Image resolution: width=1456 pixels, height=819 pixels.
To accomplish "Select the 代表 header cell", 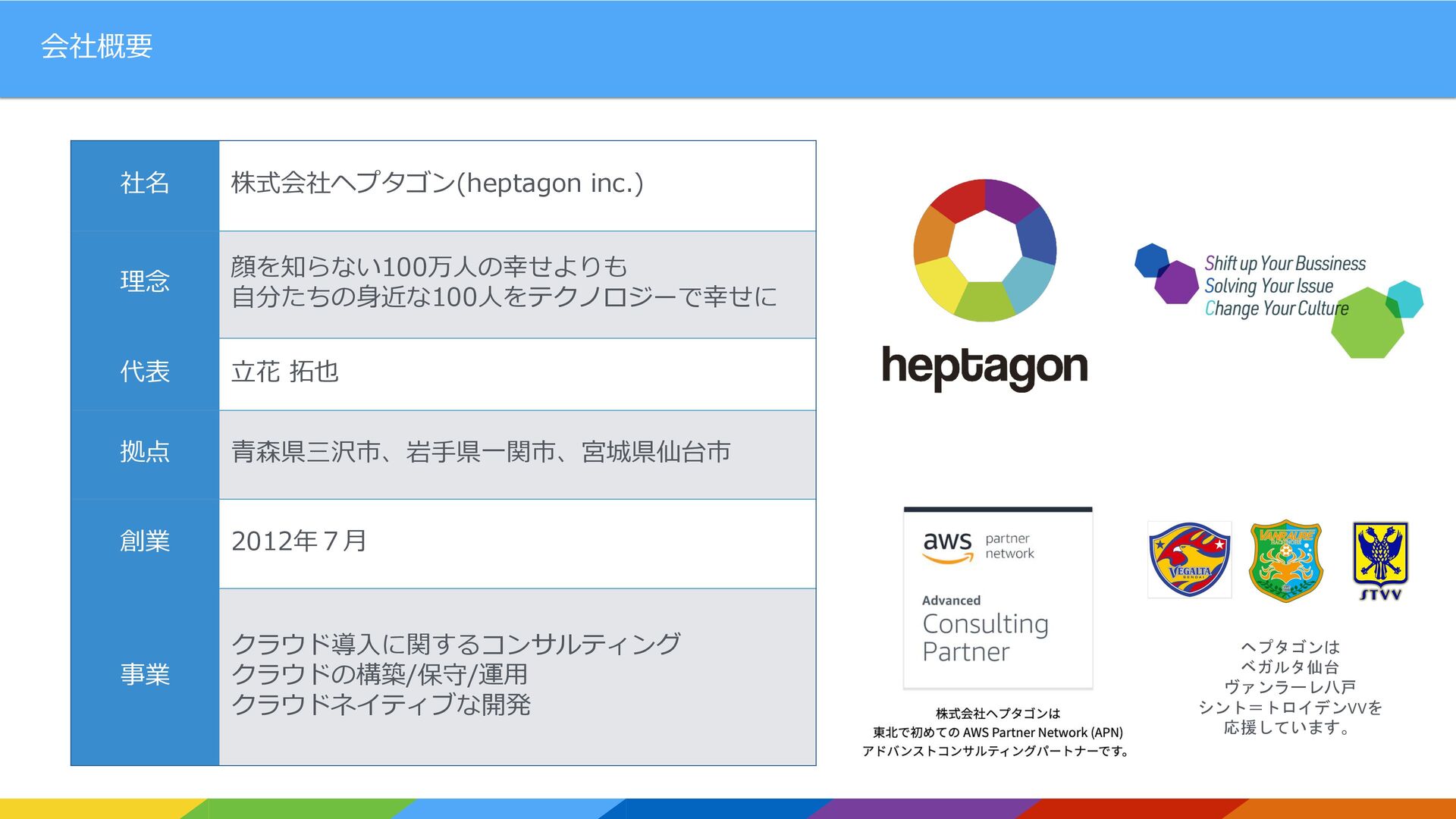I will click(145, 372).
